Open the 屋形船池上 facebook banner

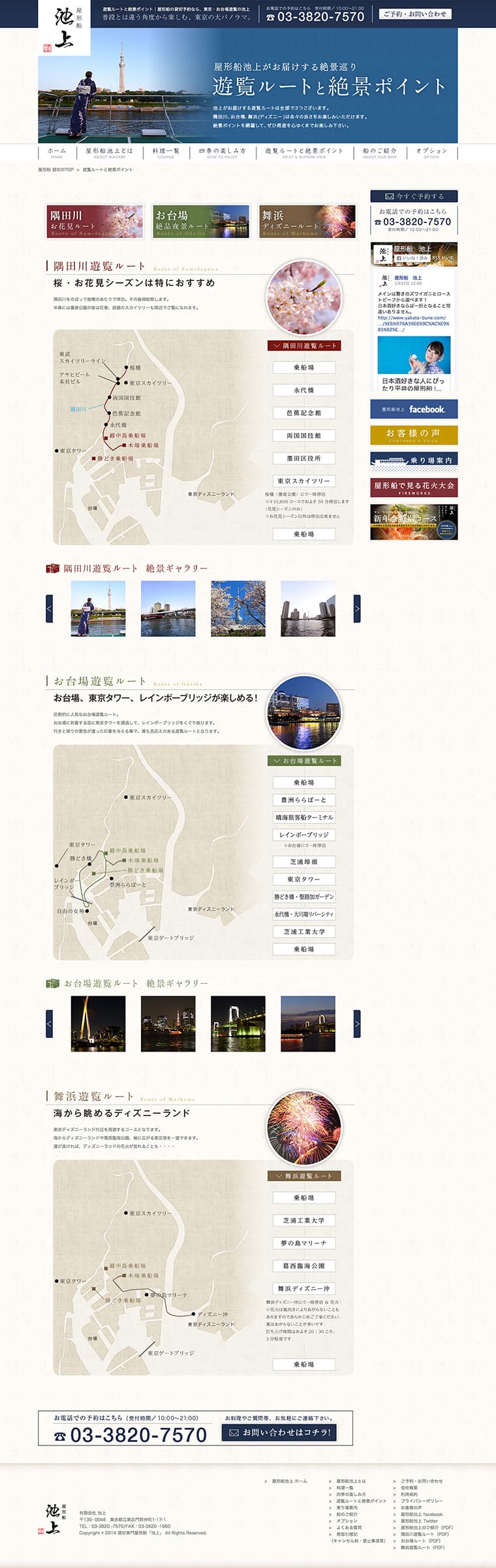click(414, 409)
